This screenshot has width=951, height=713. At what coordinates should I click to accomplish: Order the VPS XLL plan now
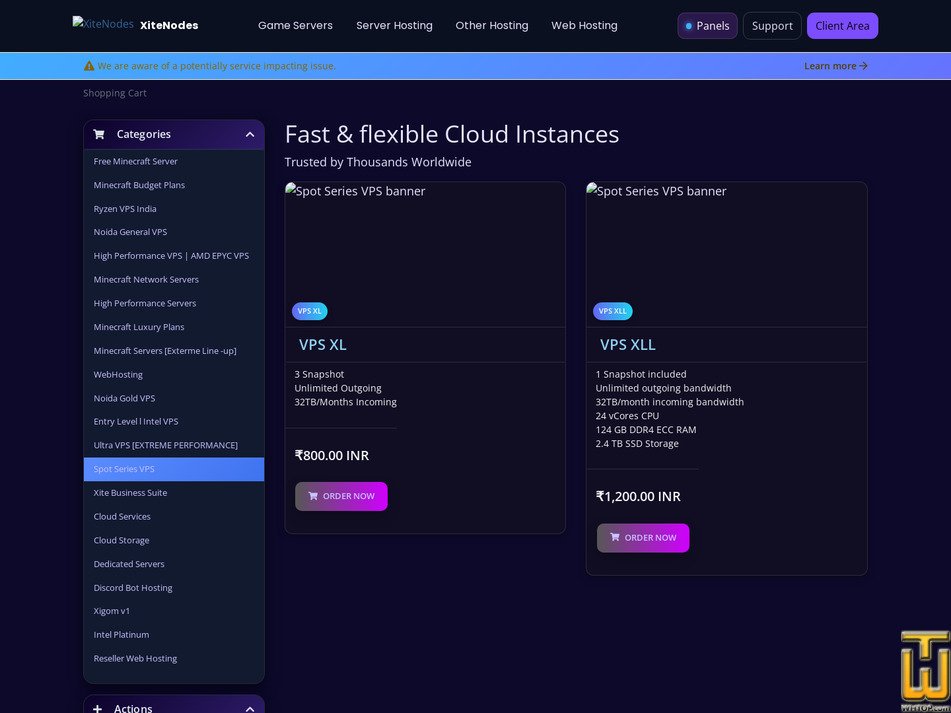coord(643,538)
